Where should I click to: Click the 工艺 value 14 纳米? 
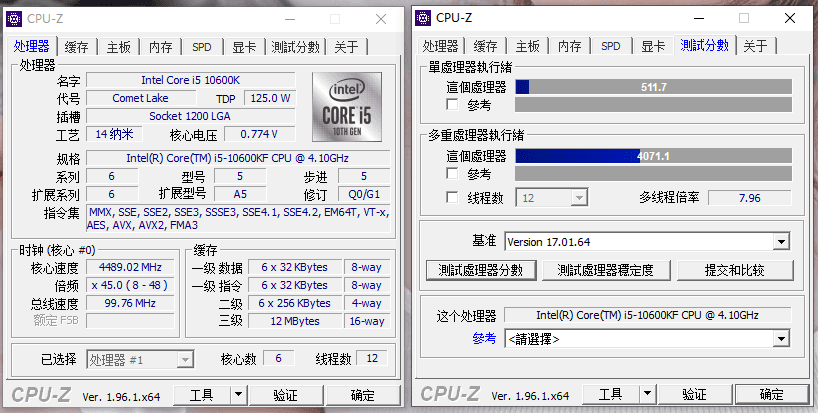tap(114, 134)
